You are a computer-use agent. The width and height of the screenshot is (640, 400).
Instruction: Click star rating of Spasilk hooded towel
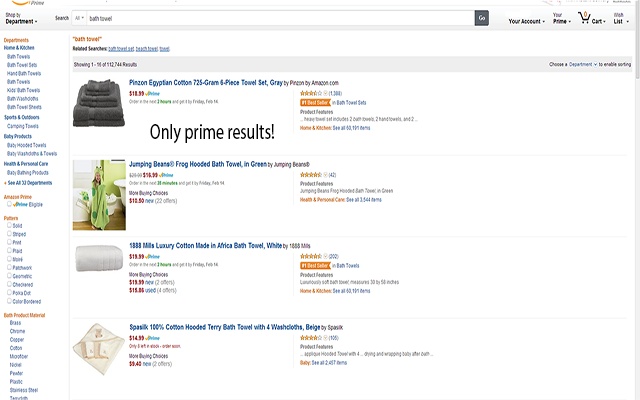coord(313,337)
